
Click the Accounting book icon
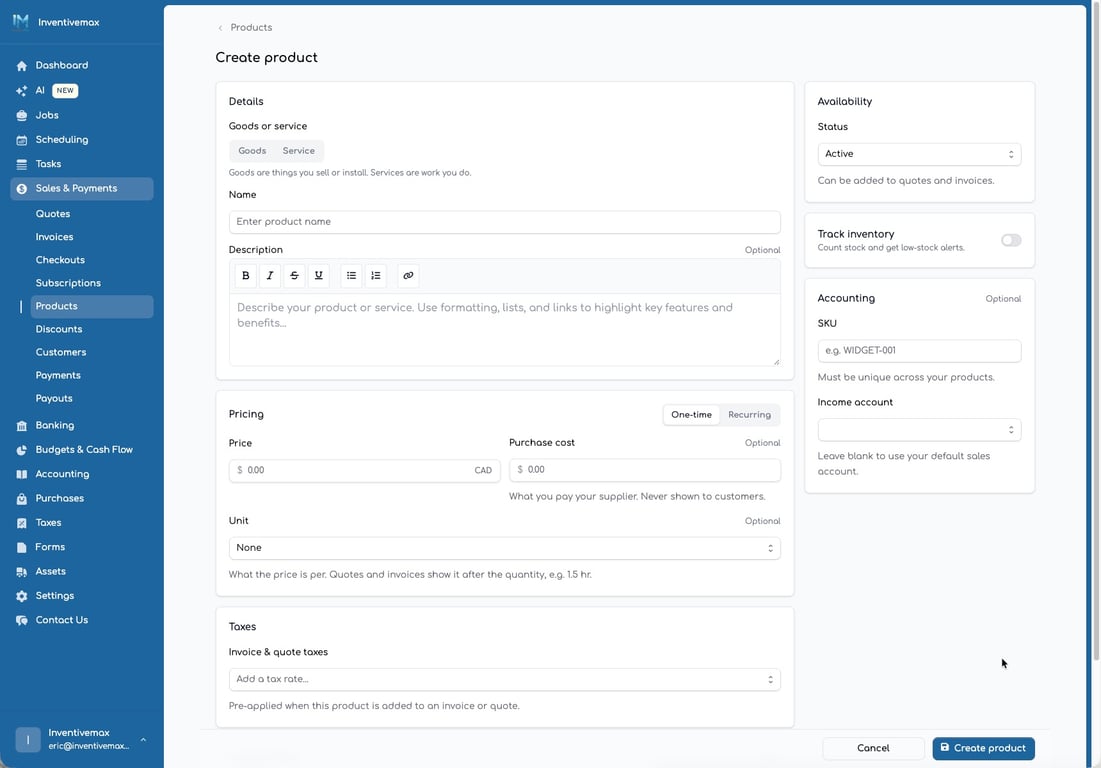point(22,475)
